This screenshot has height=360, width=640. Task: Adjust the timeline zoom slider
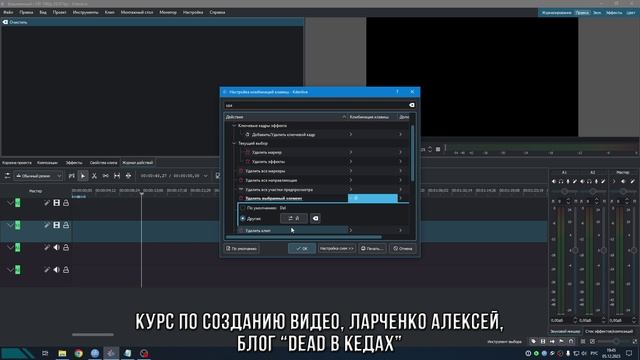(x=616, y=341)
